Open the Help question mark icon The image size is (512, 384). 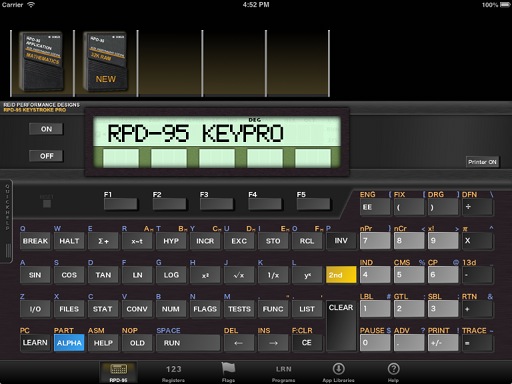[393, 369]
